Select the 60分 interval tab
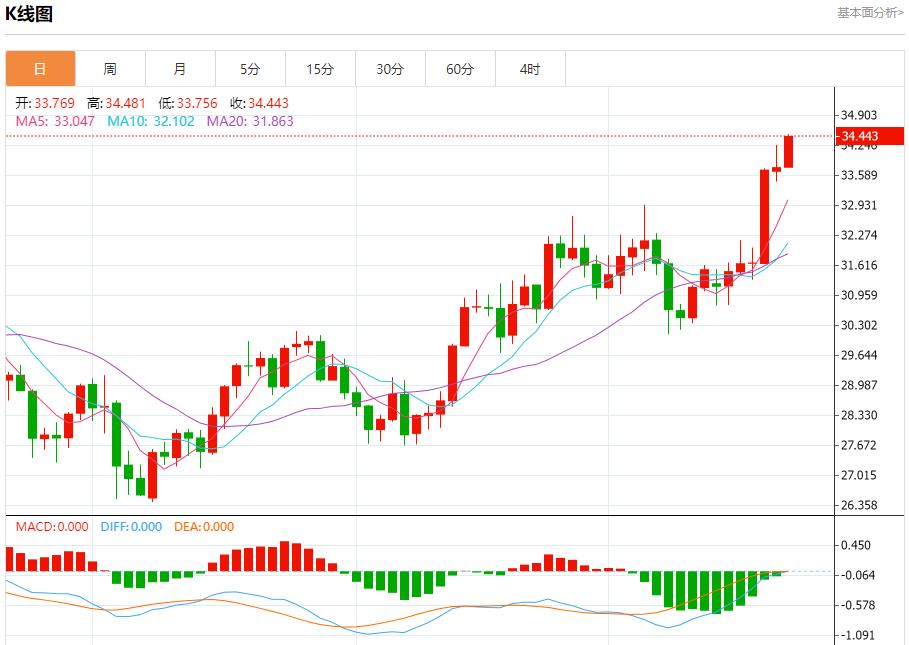 point(460,69)
